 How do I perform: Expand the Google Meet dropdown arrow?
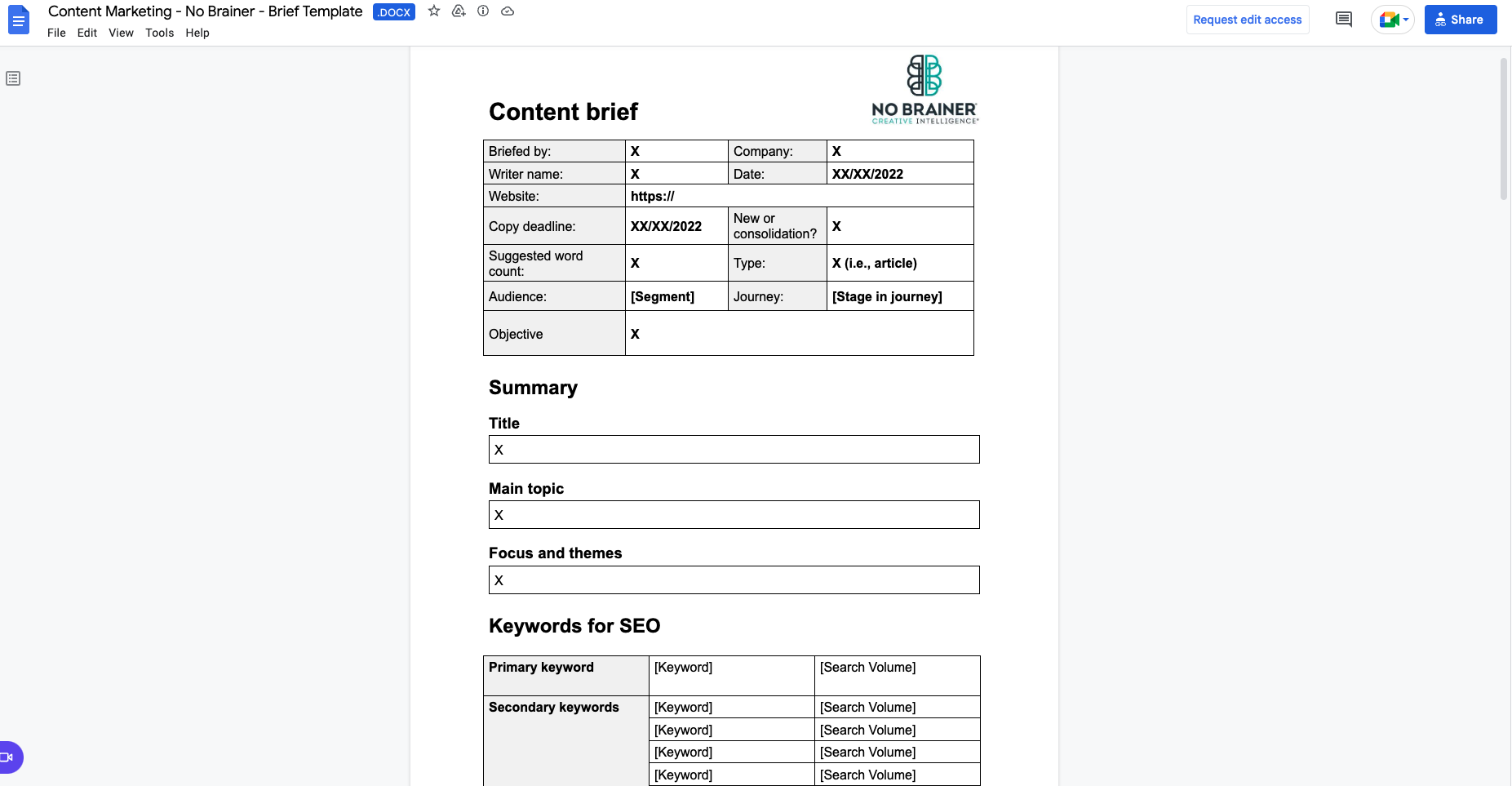1406,20
